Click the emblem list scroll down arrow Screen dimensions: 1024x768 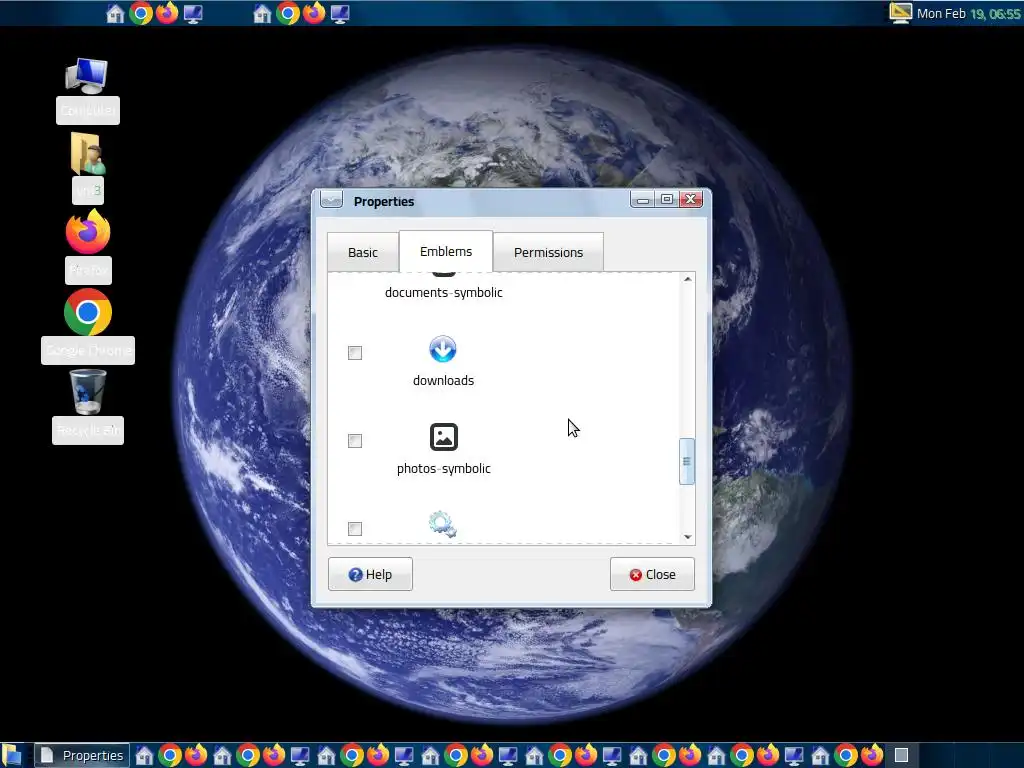click(687, 537)
